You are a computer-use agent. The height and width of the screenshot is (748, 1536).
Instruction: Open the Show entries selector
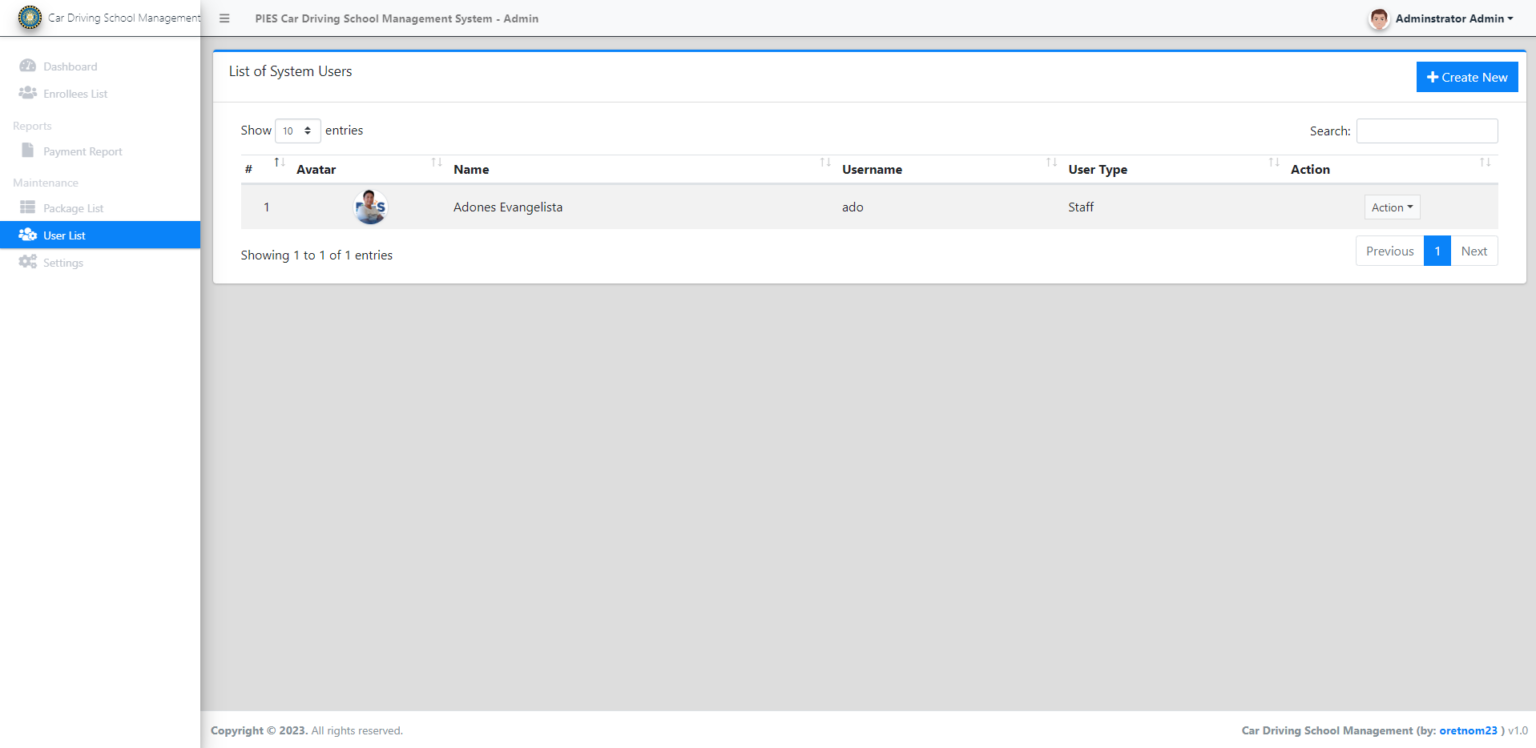point(297,130)
